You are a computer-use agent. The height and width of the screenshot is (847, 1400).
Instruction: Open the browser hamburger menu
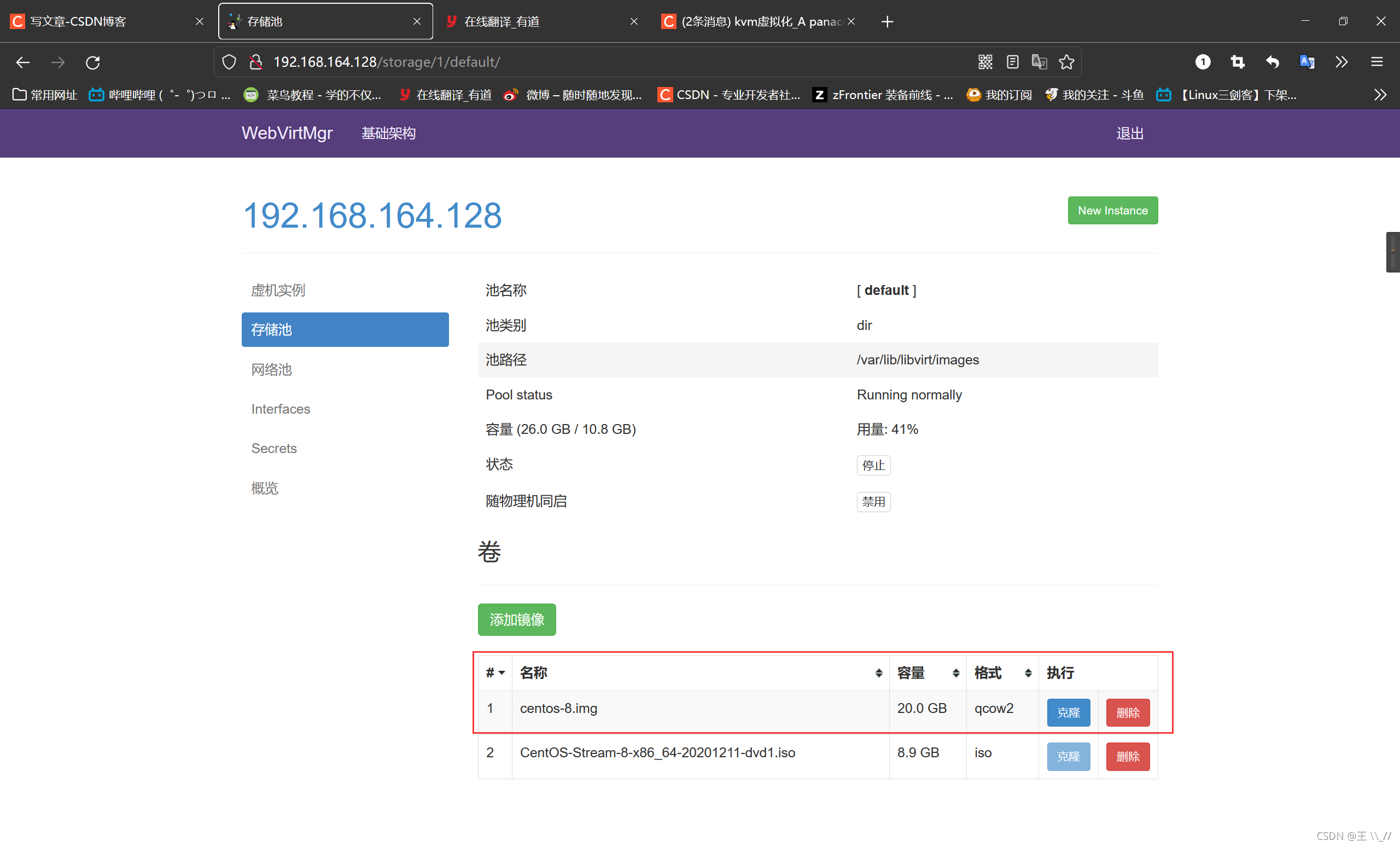1376,62
